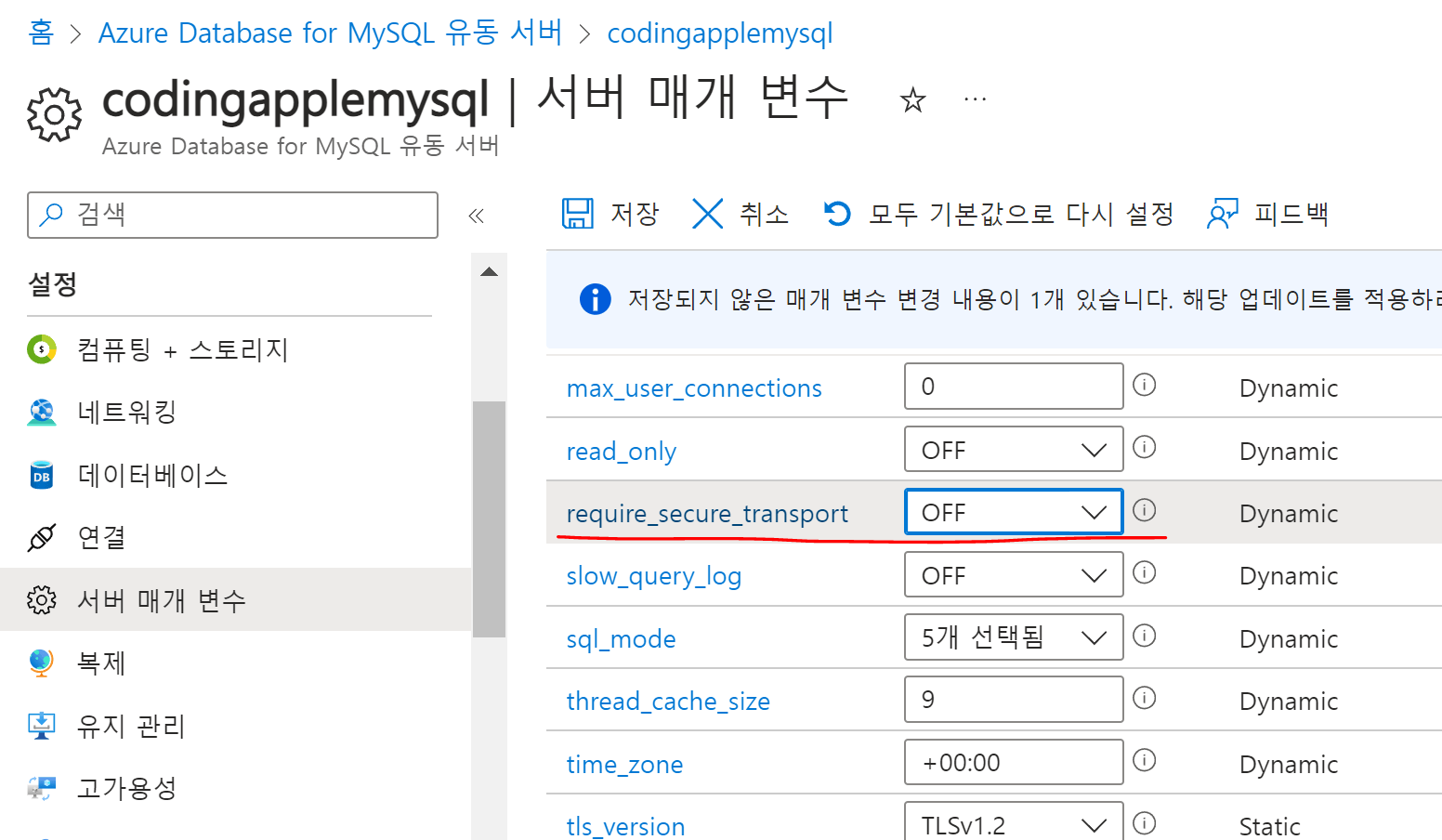This screenshot has height=840, width=1442.
Task: Click the 검색 search box
Action: point(232,215)
